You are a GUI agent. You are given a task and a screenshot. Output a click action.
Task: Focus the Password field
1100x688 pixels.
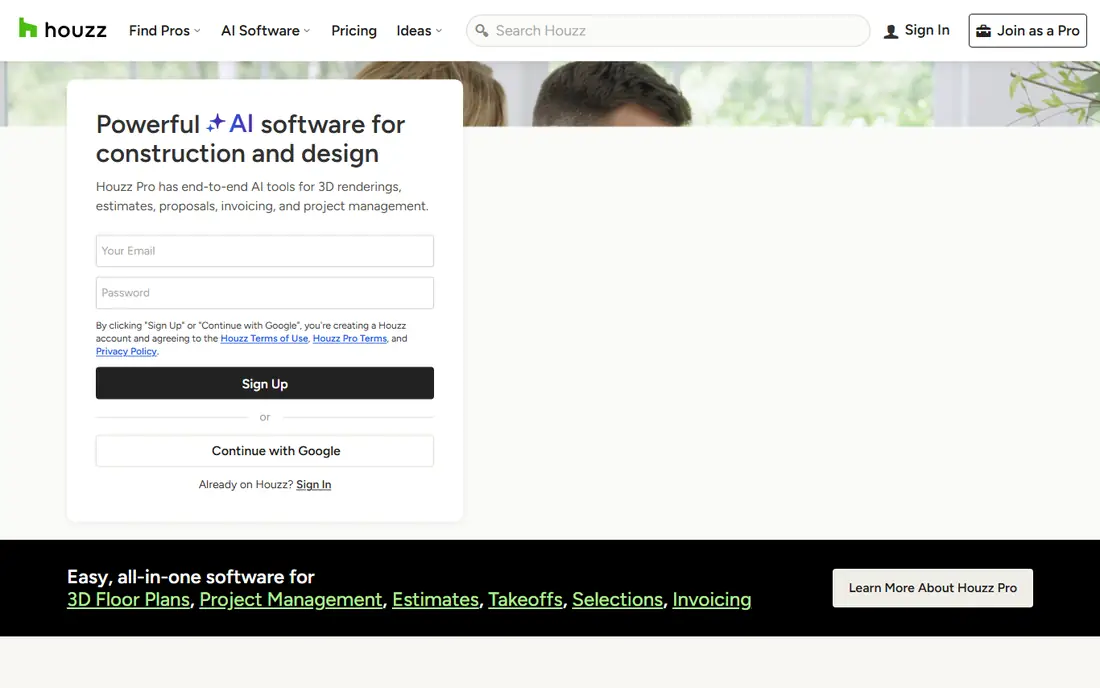(x=264, y=293)
